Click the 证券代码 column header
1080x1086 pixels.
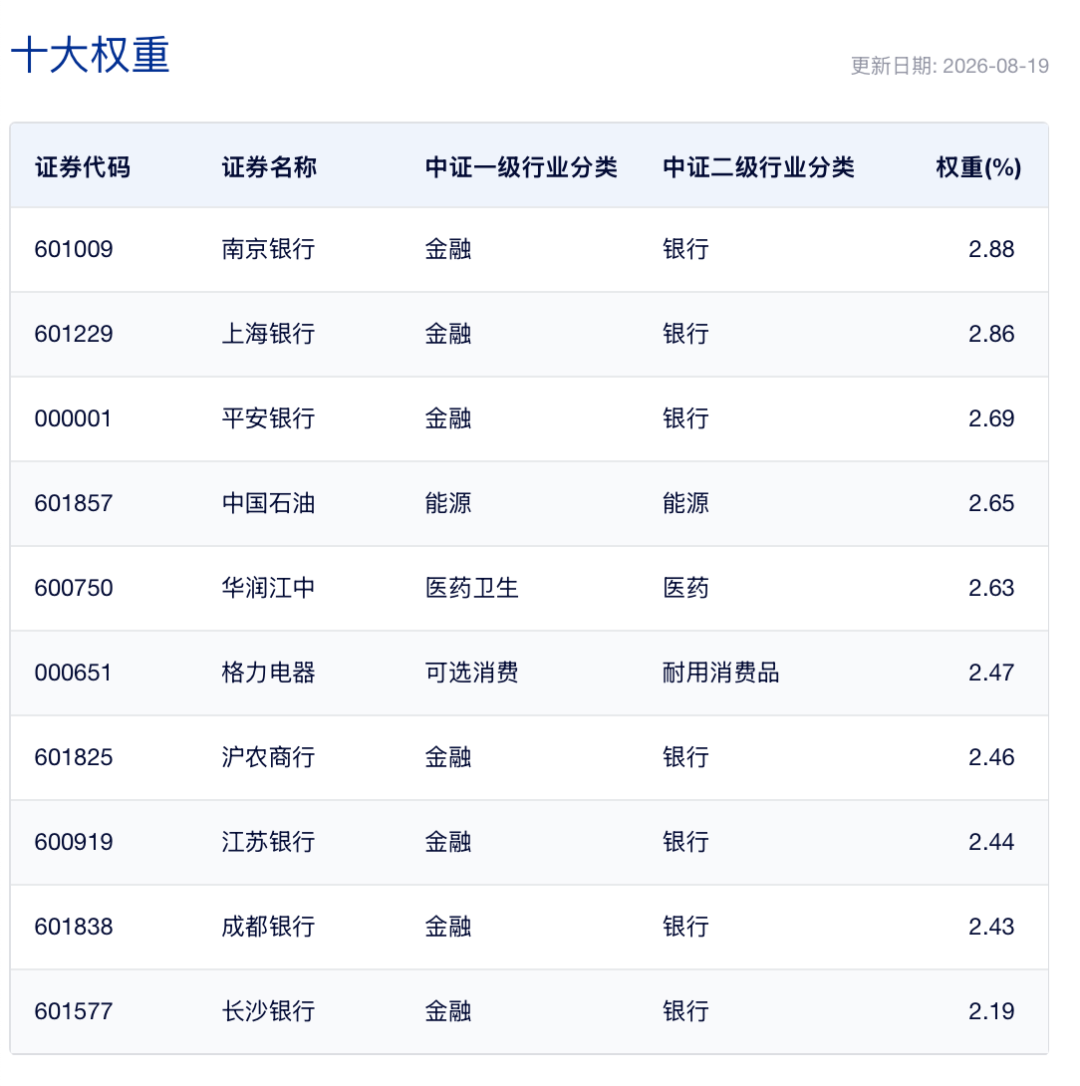click(82, 167)
